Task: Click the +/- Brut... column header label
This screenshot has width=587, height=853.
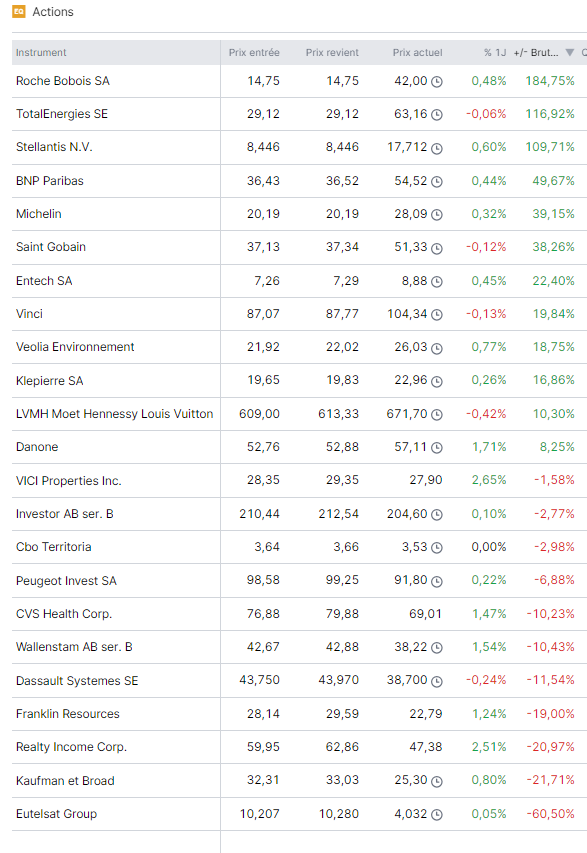Action: pyautogui.click(x=536, y=53)
